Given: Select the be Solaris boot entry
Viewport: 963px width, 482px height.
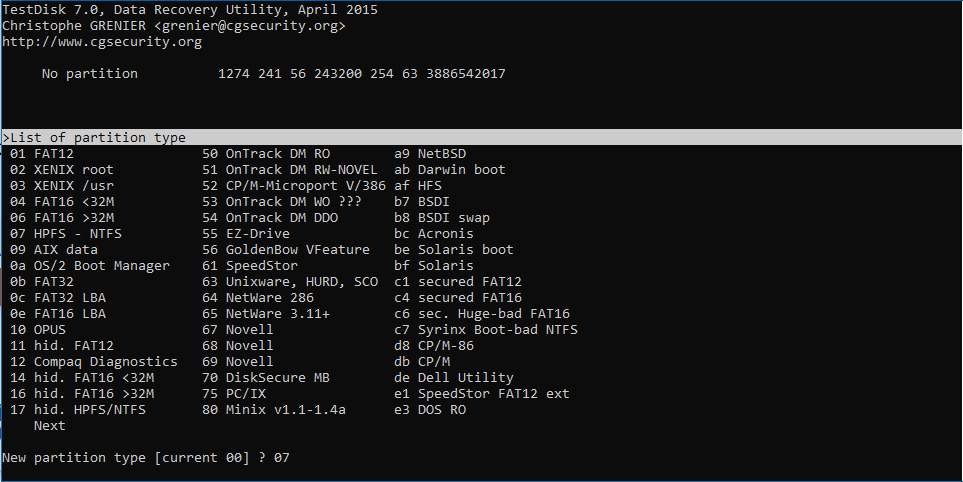Looking at the screenshot, I should click(x=454, y=249).
